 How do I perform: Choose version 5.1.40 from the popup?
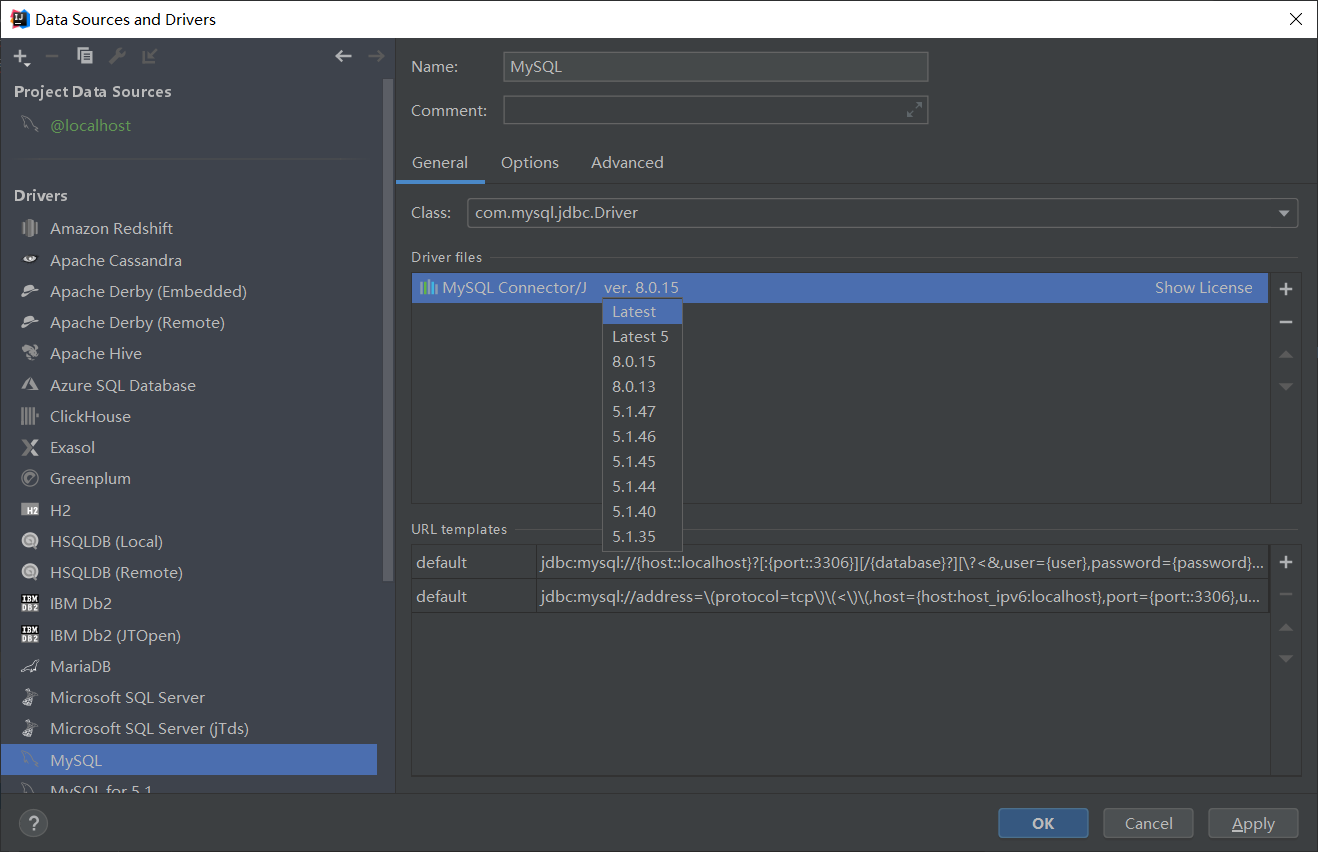[642, 512]
